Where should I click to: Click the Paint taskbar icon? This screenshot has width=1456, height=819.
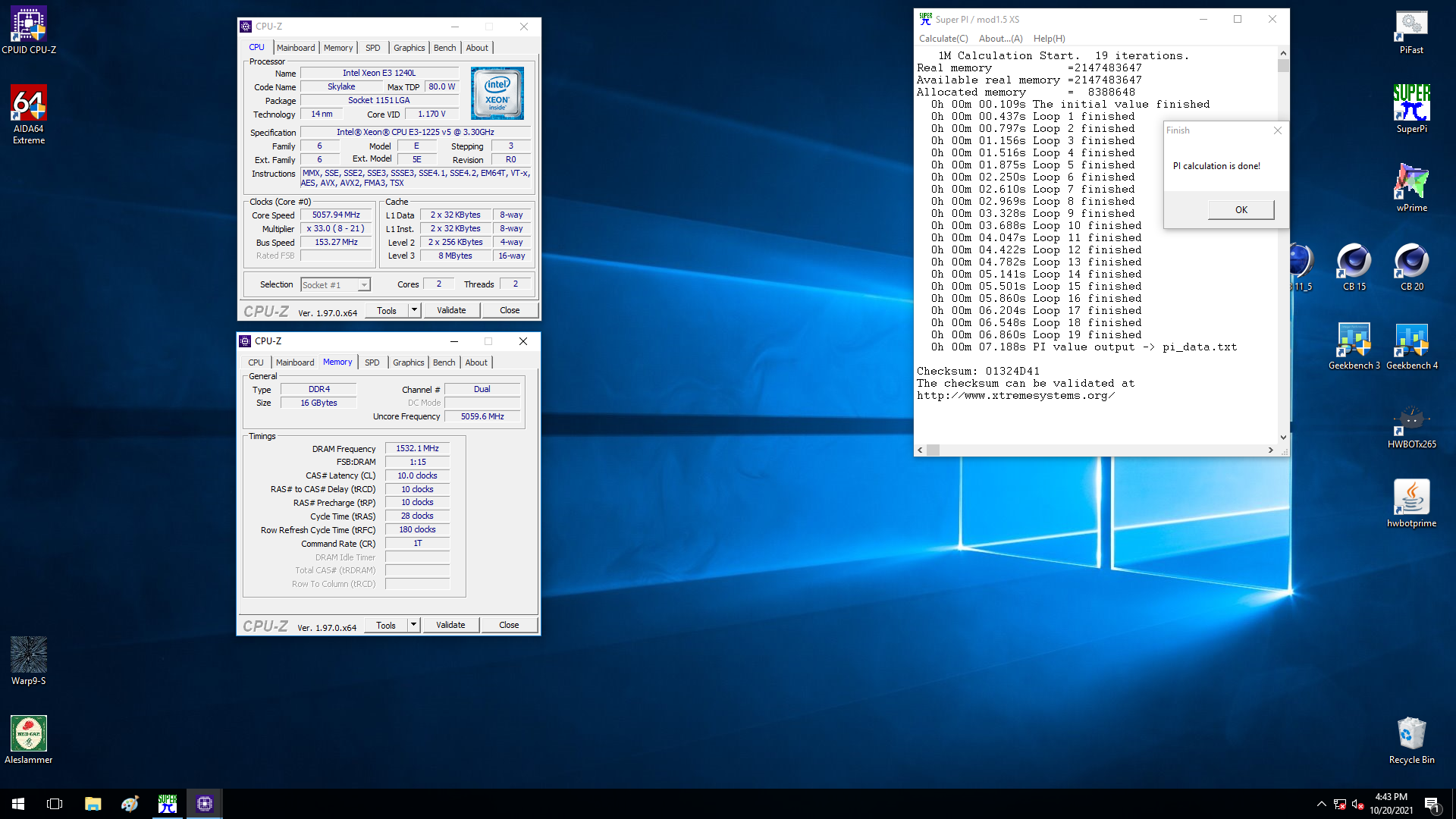130,804
